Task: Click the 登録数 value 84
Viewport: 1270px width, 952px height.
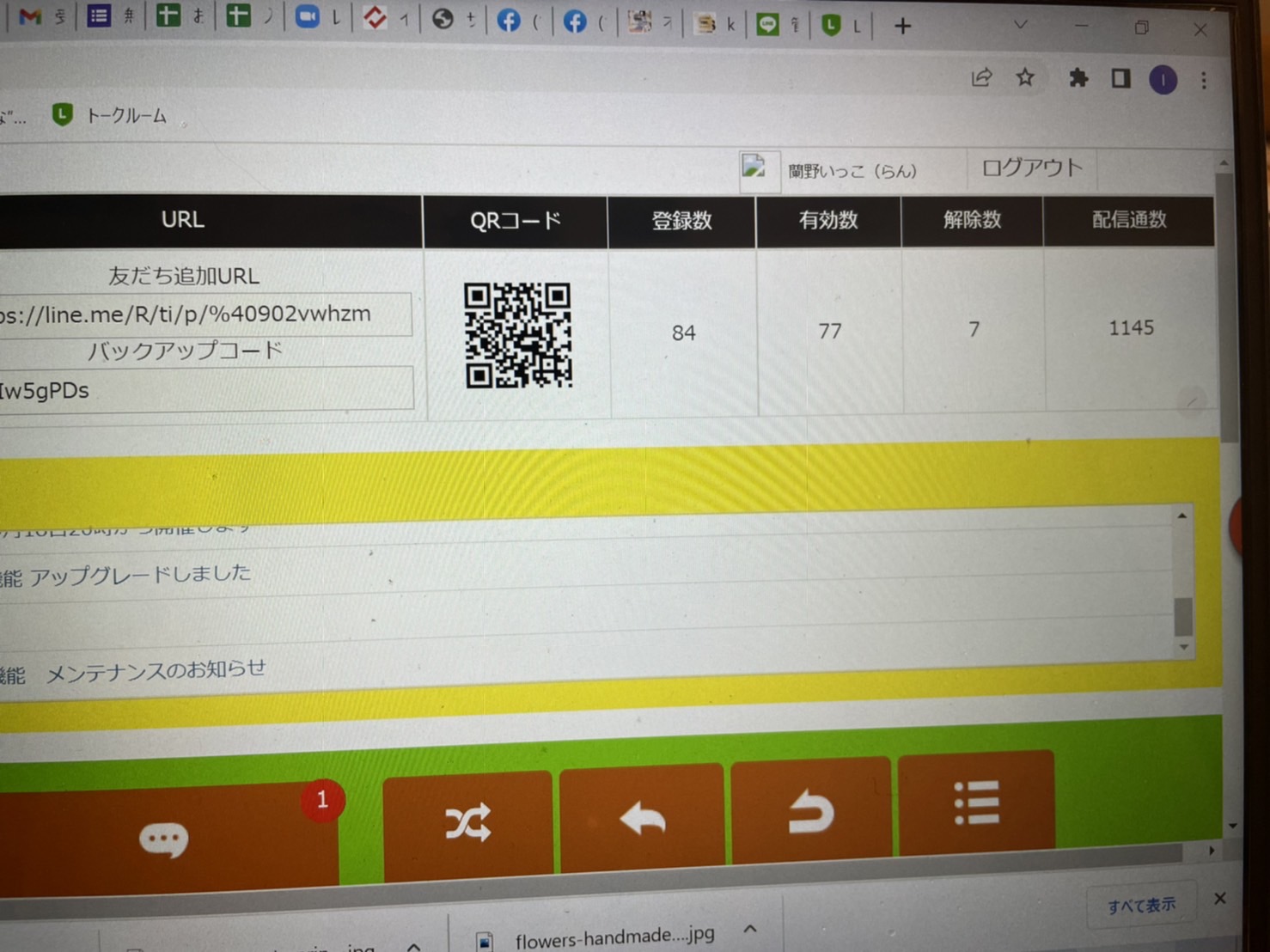Action: [684, 333]
